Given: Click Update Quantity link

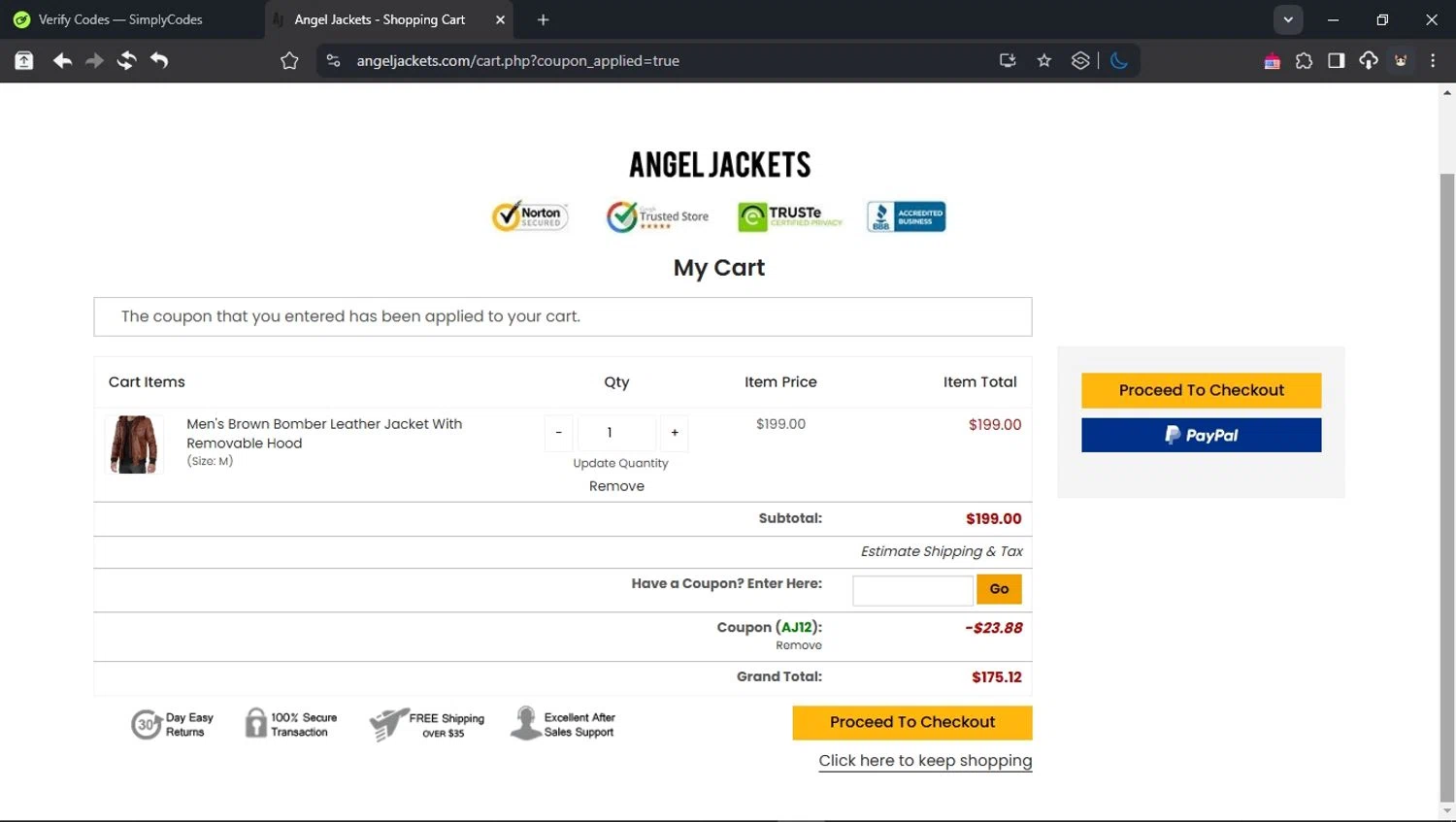Looking at the screenshot, I should (620, 463).
